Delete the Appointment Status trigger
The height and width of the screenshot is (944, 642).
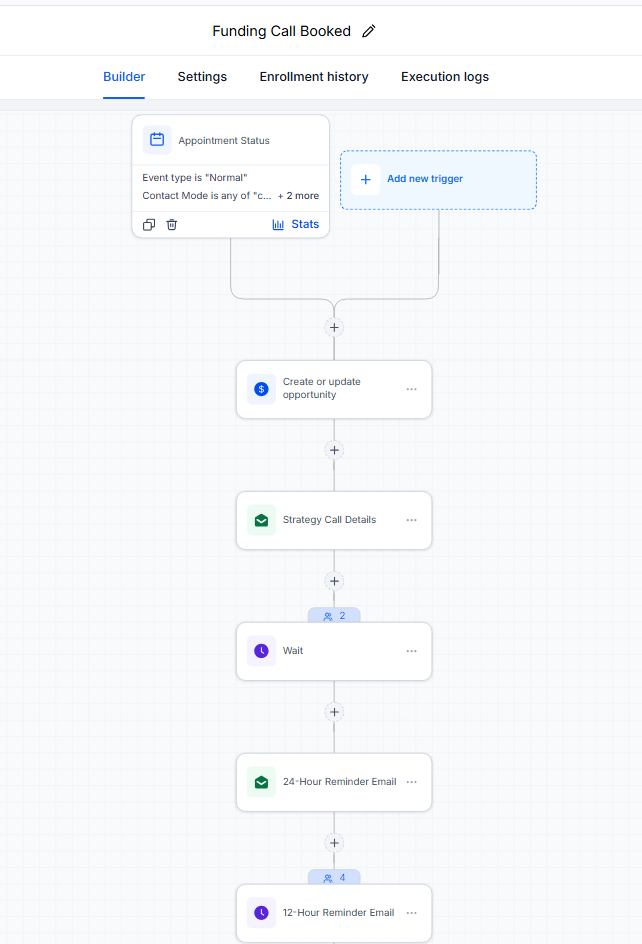[x=172, y=225]
